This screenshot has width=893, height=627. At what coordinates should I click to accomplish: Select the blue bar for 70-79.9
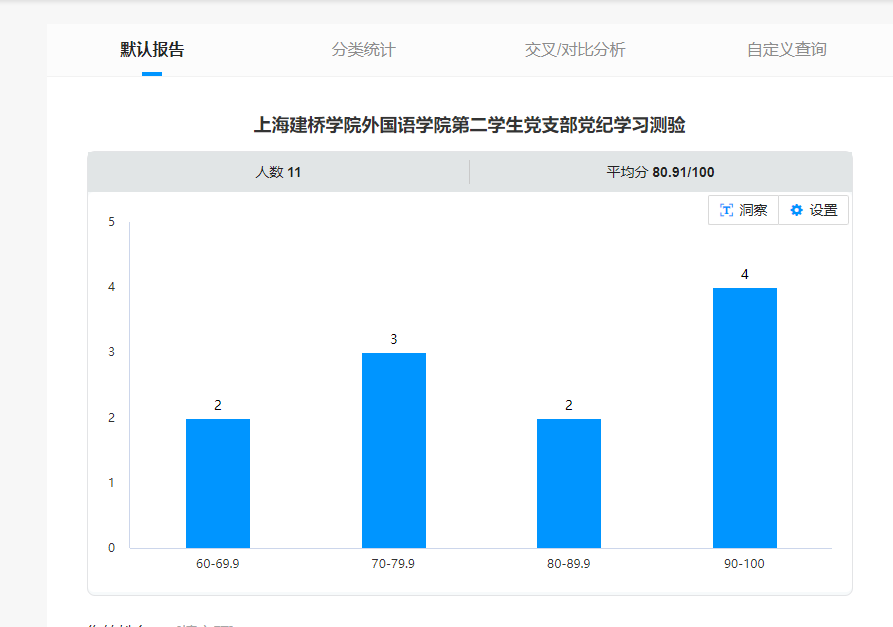point(393,450)
